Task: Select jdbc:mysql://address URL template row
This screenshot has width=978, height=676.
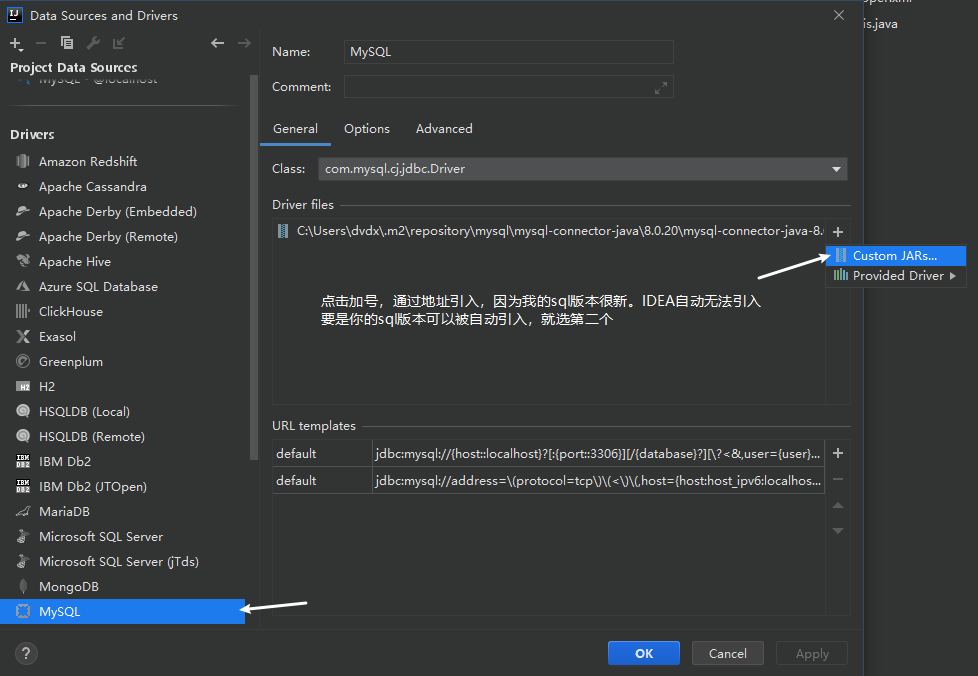Action: (x=548, y=480)
